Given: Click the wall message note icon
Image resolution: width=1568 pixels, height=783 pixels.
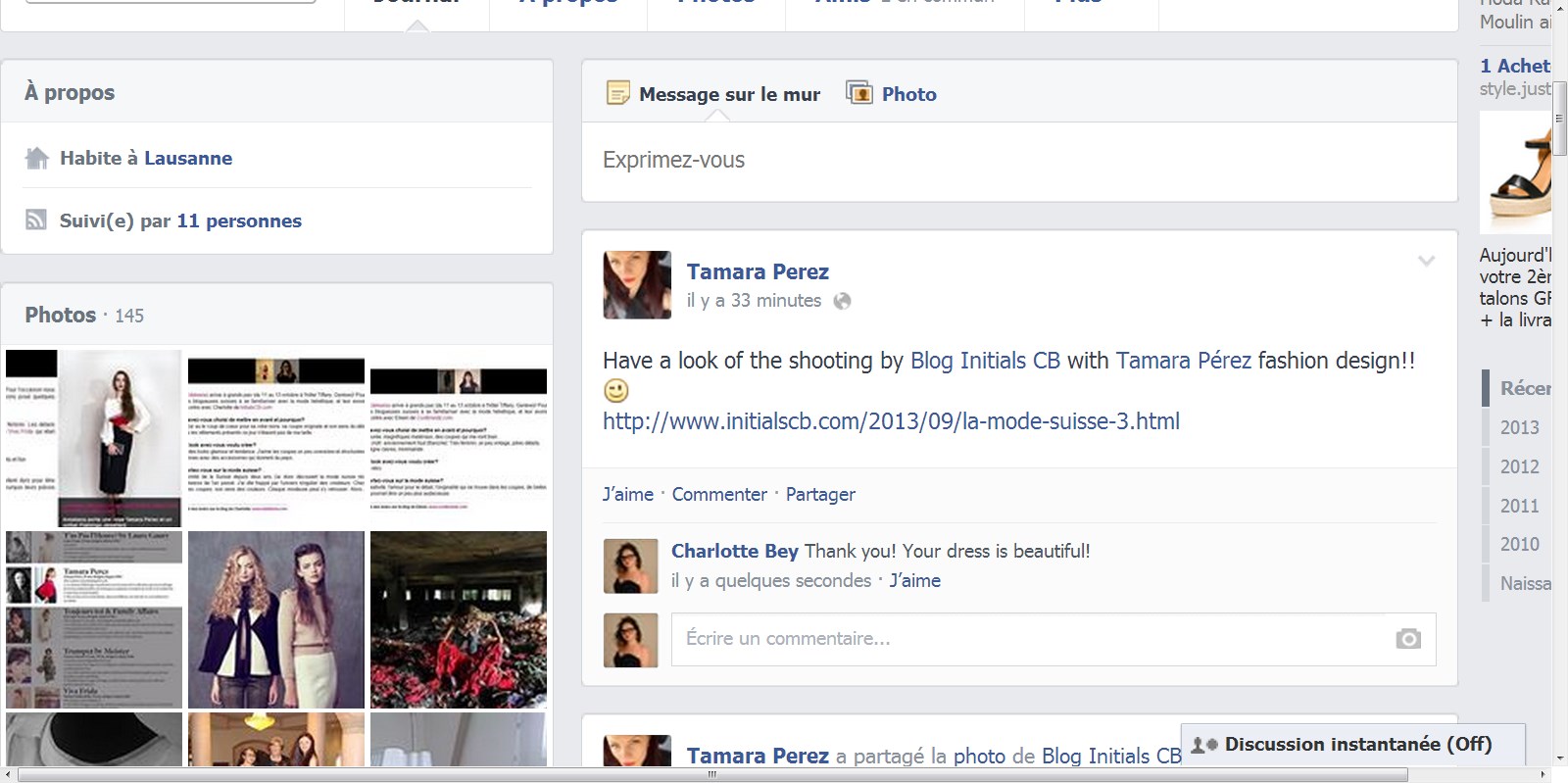Looking at the screenshot, I should (x=617, y=93).
